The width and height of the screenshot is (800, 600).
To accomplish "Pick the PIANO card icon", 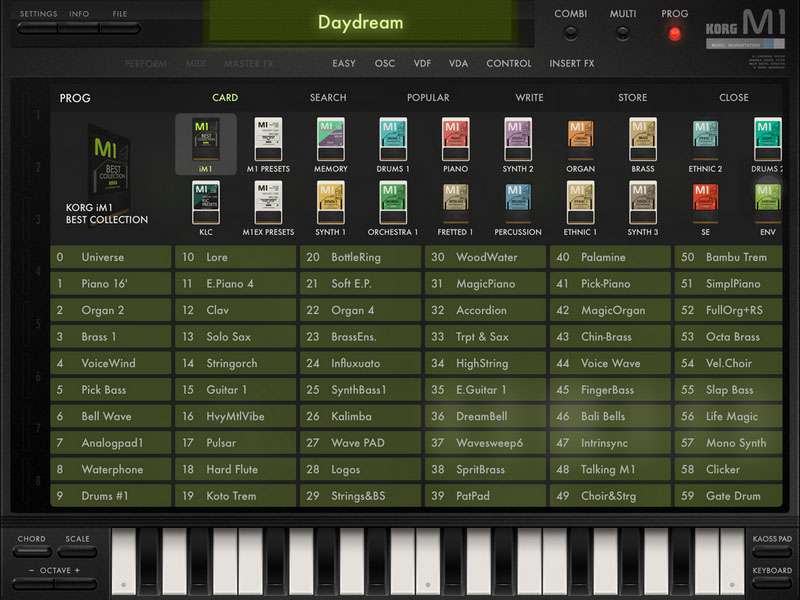I will pyautogui.click(x=455, y=138).
